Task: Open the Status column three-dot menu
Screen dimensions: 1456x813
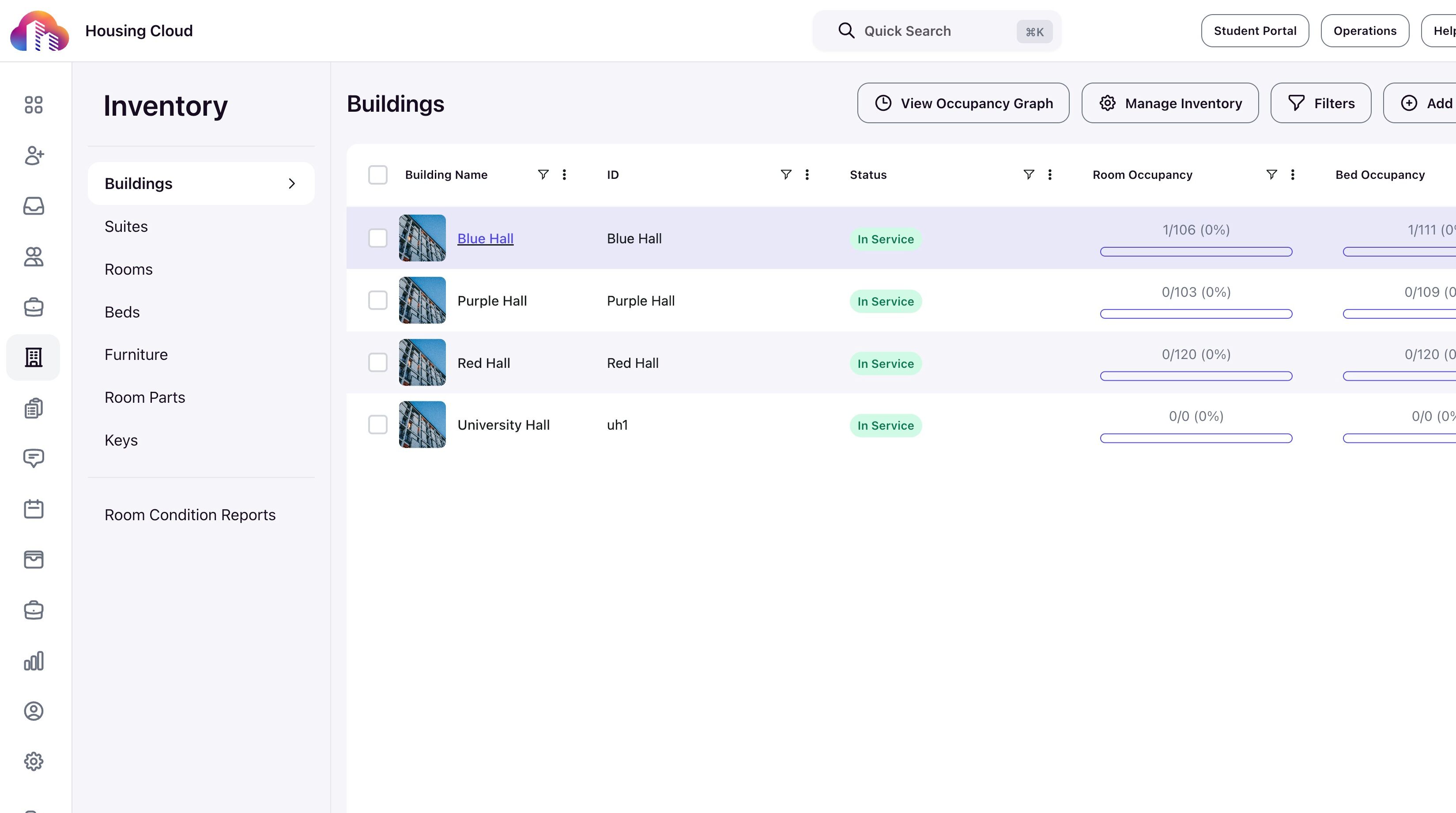Action: (x=1049, y=175)
